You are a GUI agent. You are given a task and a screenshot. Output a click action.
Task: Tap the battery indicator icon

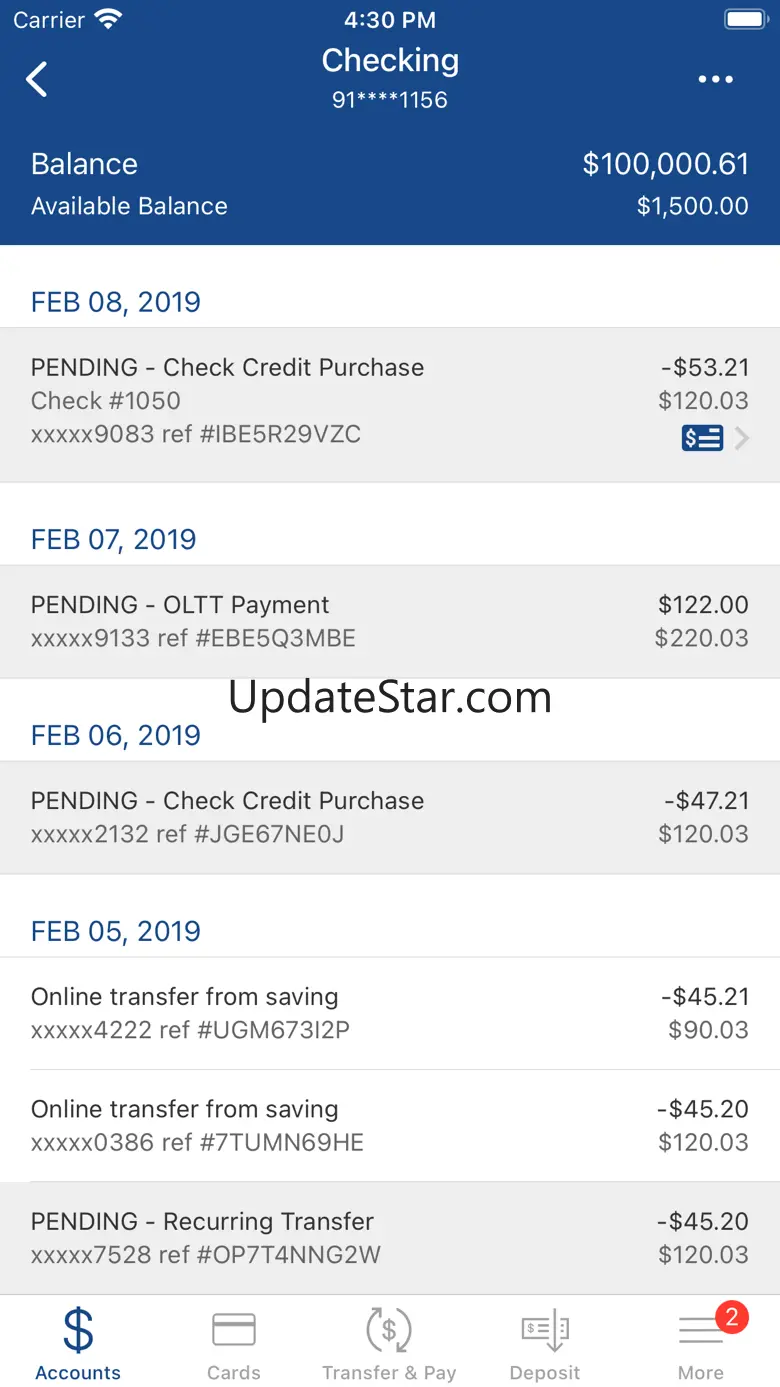point(744,19)
